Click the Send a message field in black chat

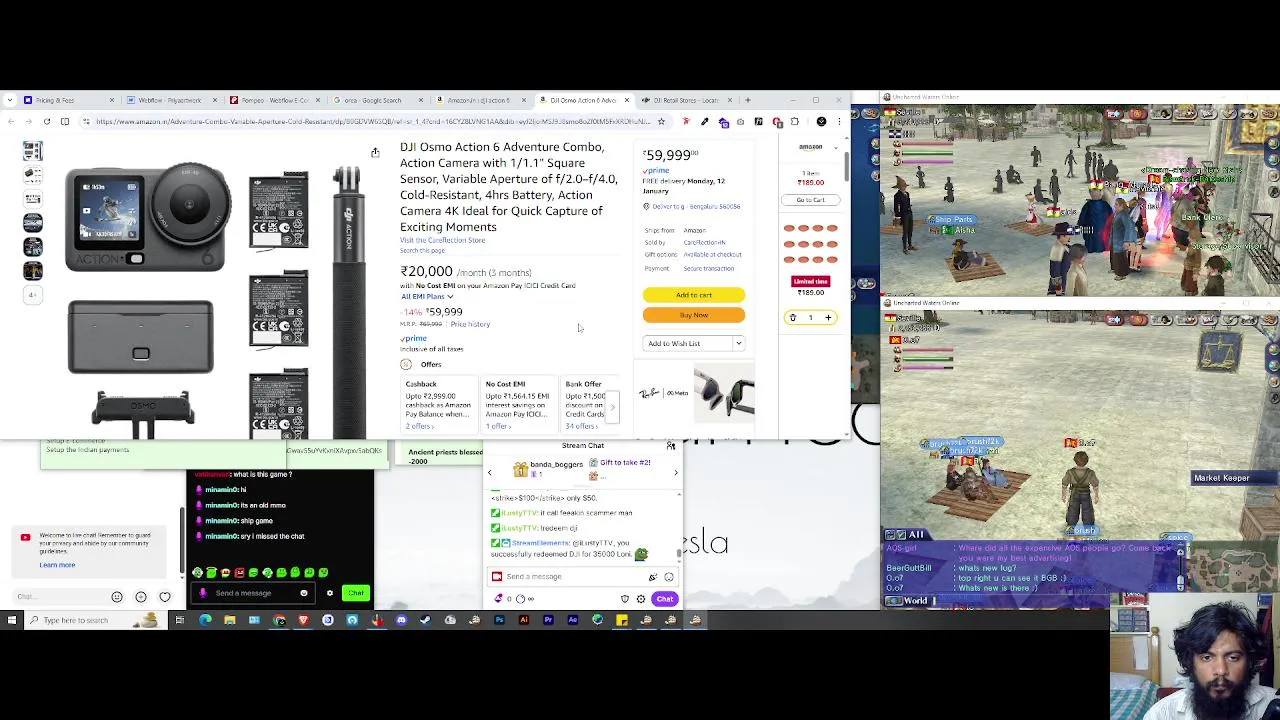255,593
